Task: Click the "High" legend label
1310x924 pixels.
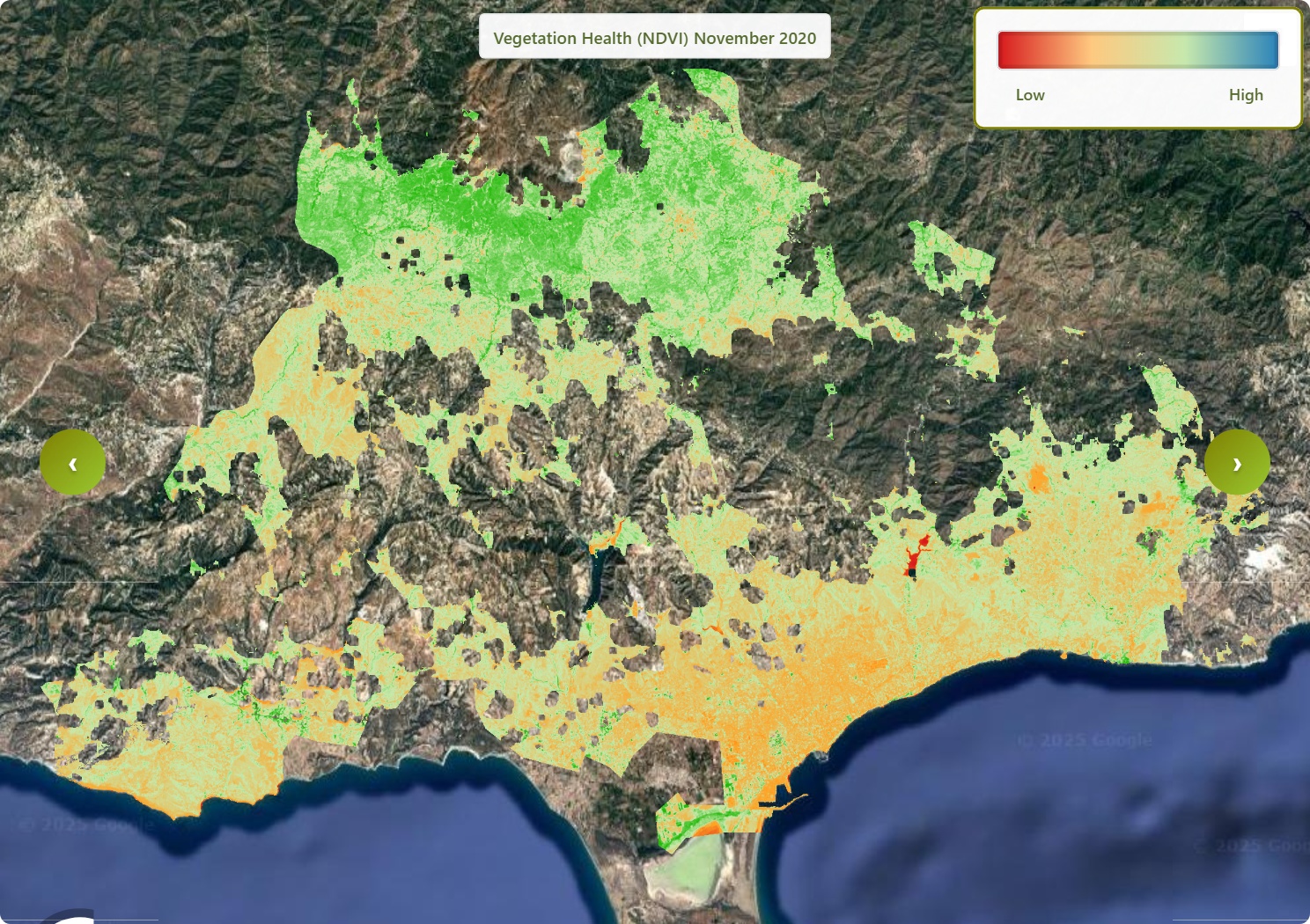Action: [x=1245, y=95]
